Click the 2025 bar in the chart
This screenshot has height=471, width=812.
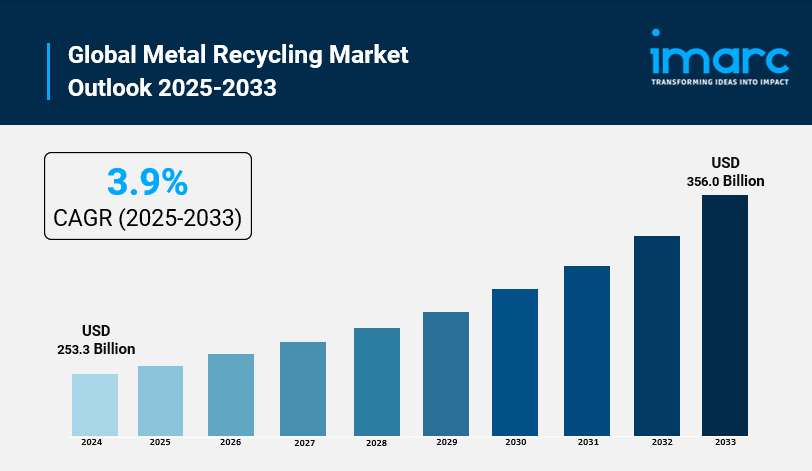pos(160,400)
